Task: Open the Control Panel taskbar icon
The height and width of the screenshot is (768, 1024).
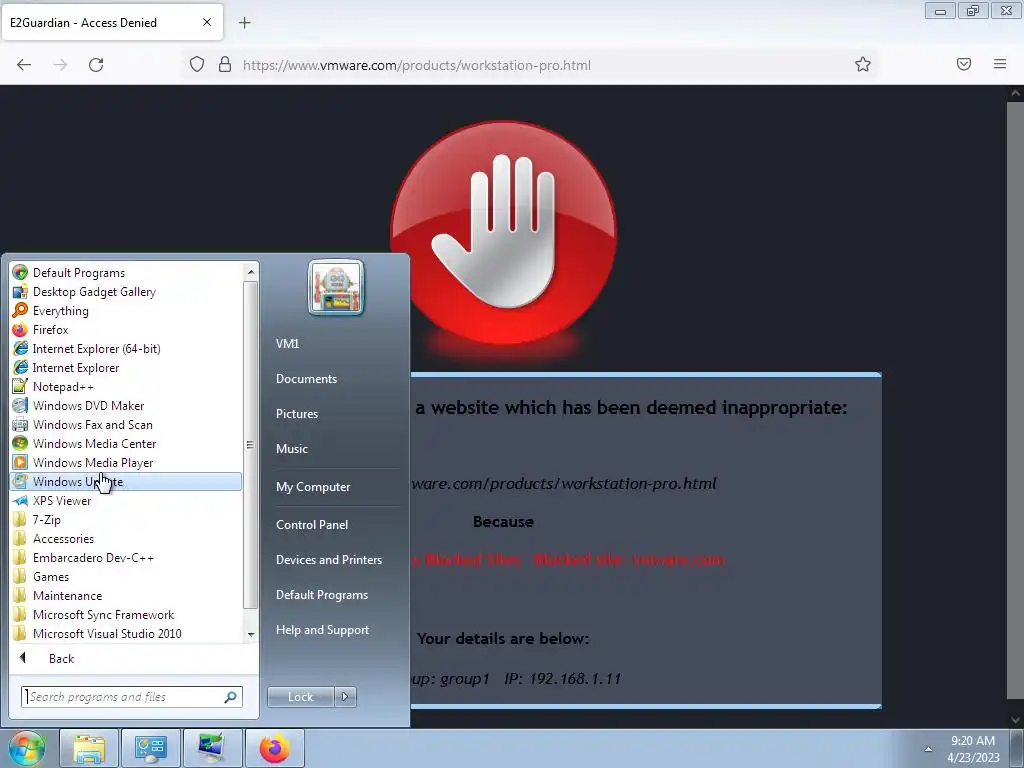Action: click(150, 748)
